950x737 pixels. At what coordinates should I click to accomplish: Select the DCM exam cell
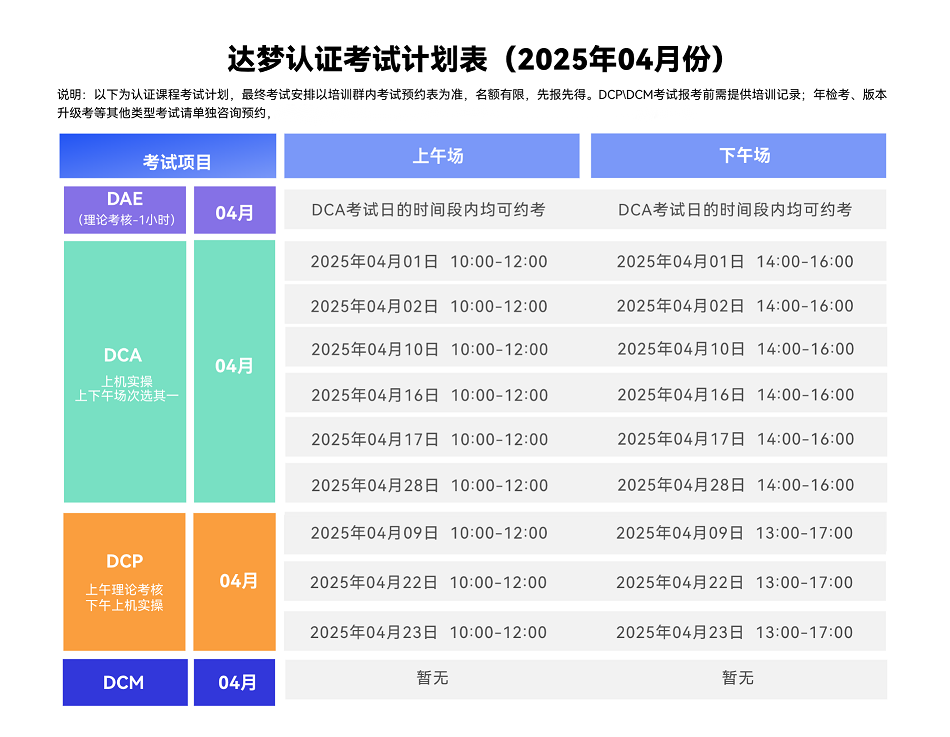(125, 682)
